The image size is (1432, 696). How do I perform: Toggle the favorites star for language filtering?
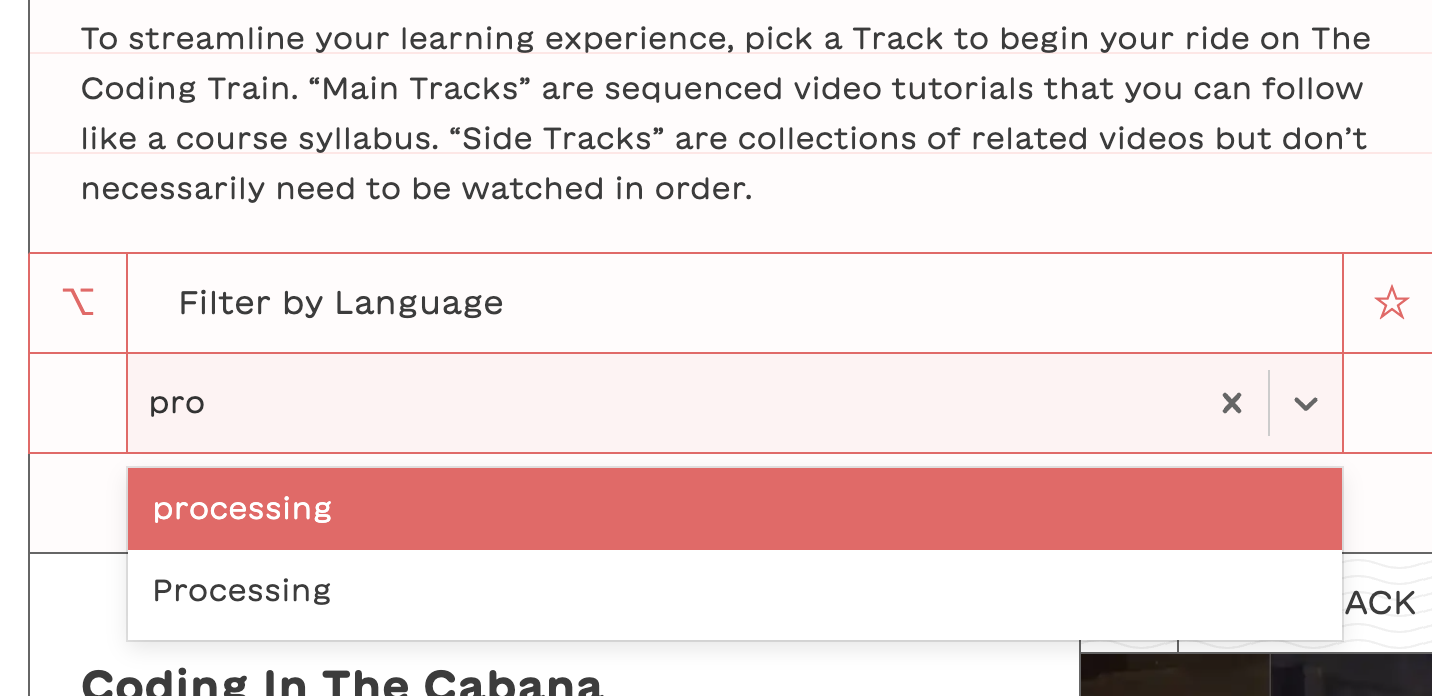pyautogui.click(x=1392, y=302)
